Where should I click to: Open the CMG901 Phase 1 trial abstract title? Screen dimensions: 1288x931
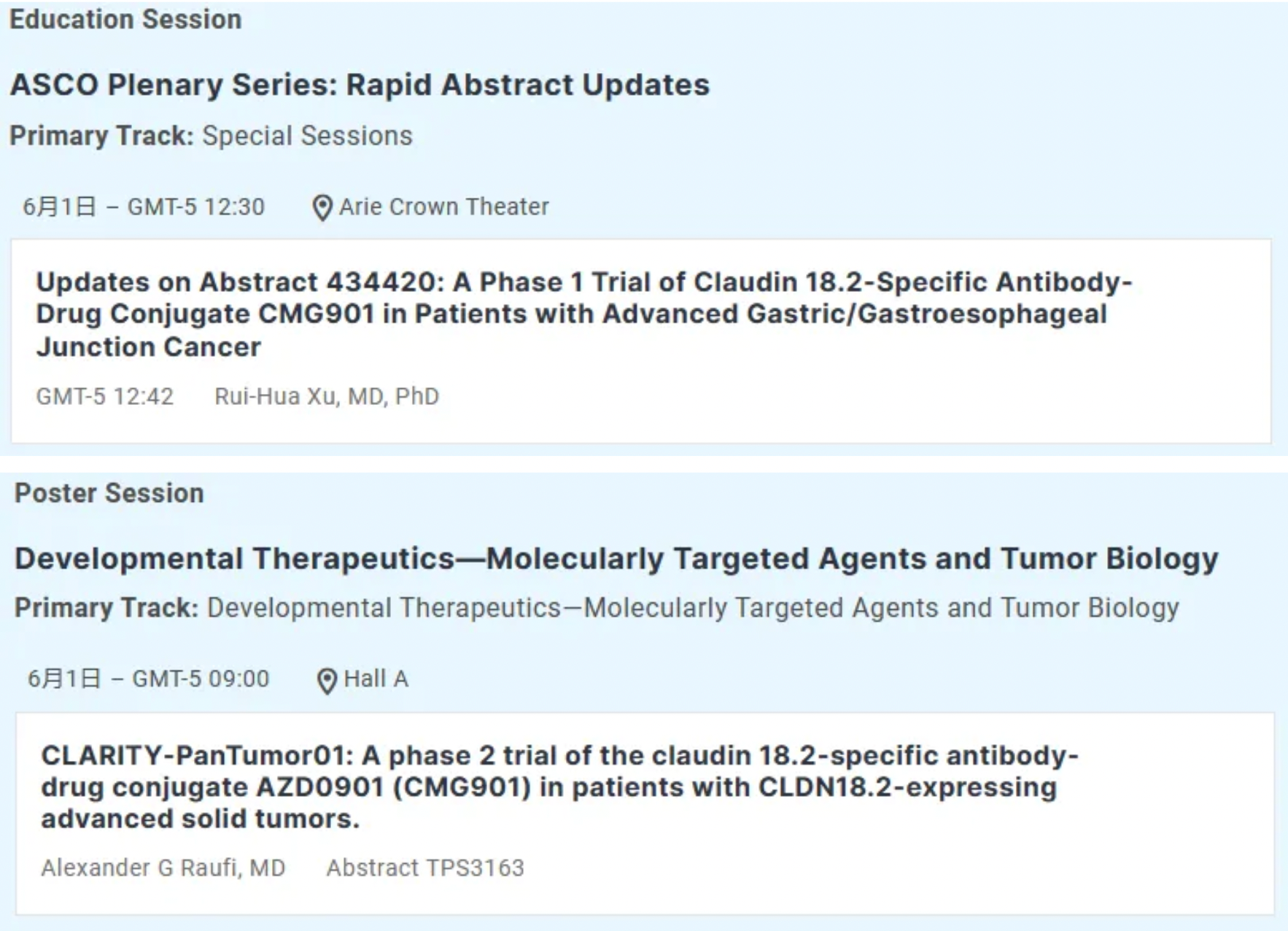(583, 314)
